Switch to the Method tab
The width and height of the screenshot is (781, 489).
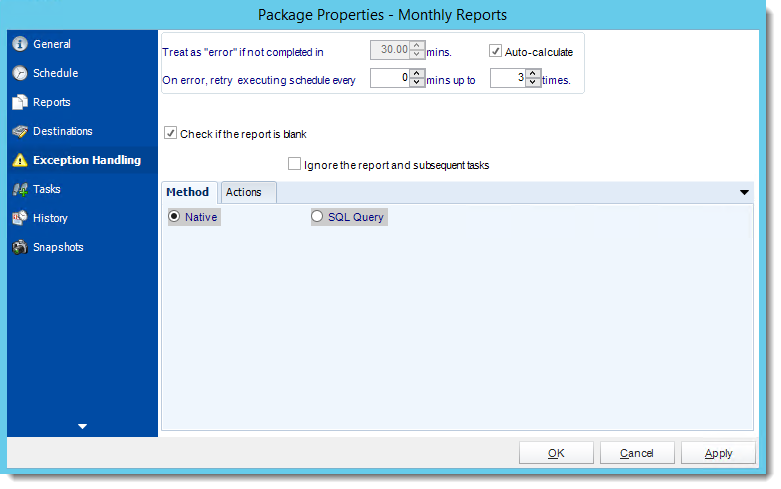tap(188, 192)
